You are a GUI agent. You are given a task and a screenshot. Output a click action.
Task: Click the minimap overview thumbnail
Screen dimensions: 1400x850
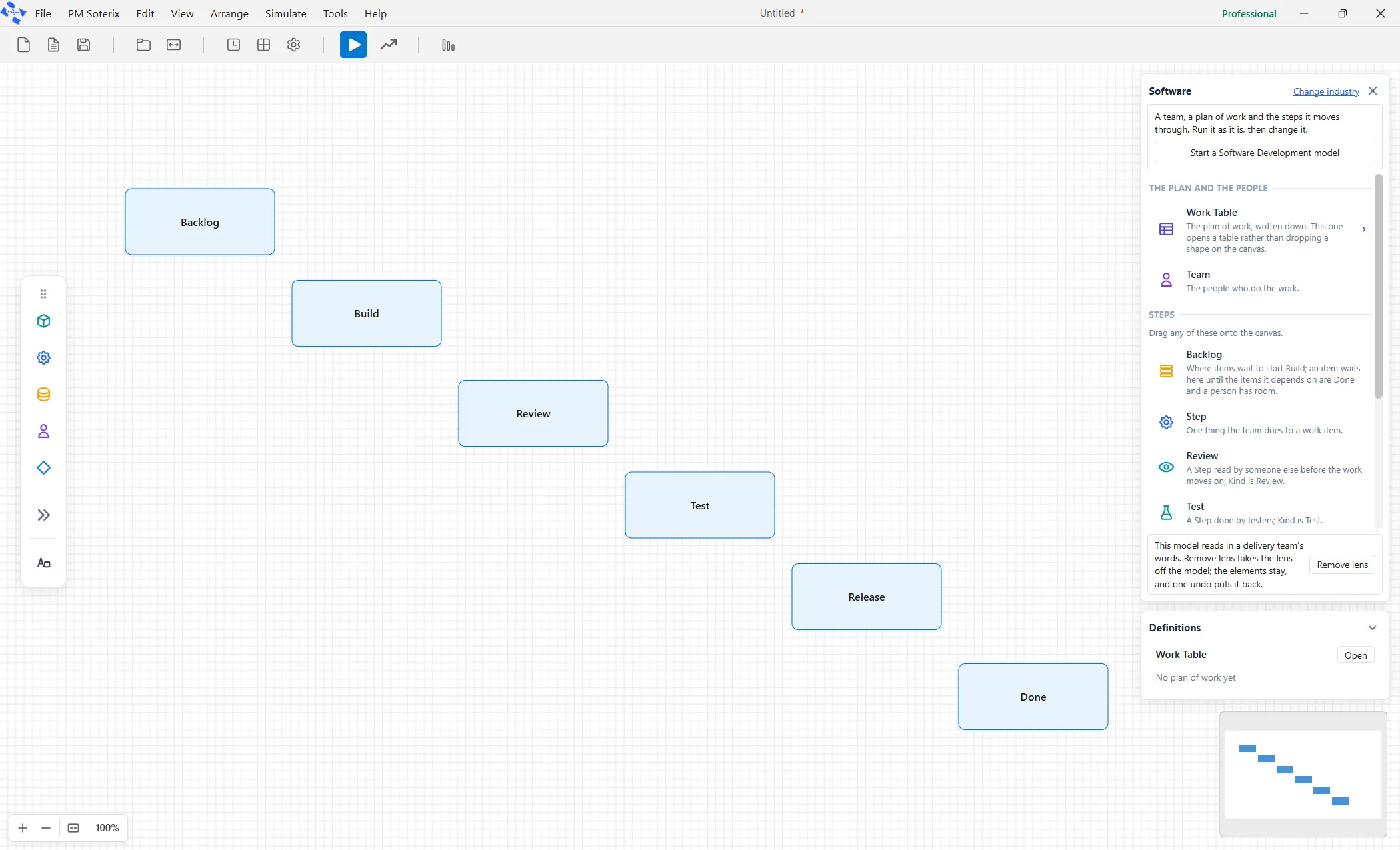1303,774
